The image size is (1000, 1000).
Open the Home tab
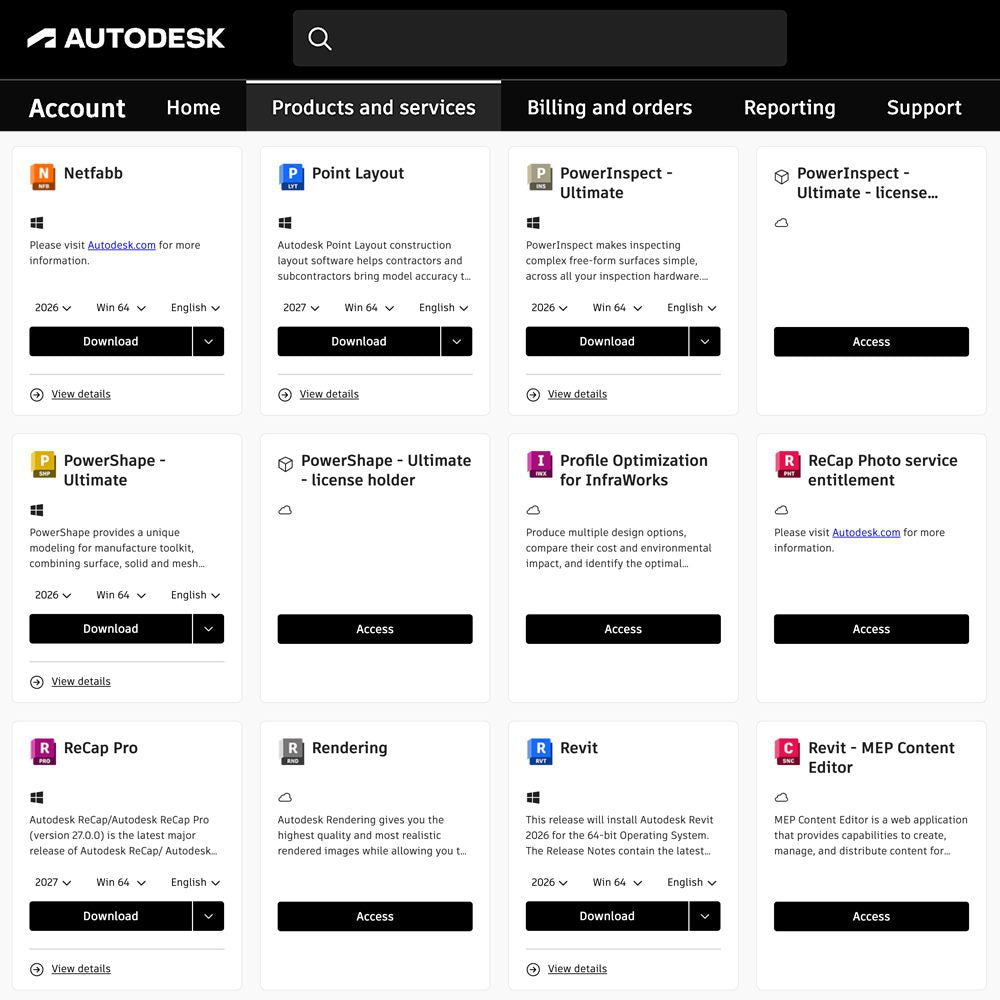(193, 107)
